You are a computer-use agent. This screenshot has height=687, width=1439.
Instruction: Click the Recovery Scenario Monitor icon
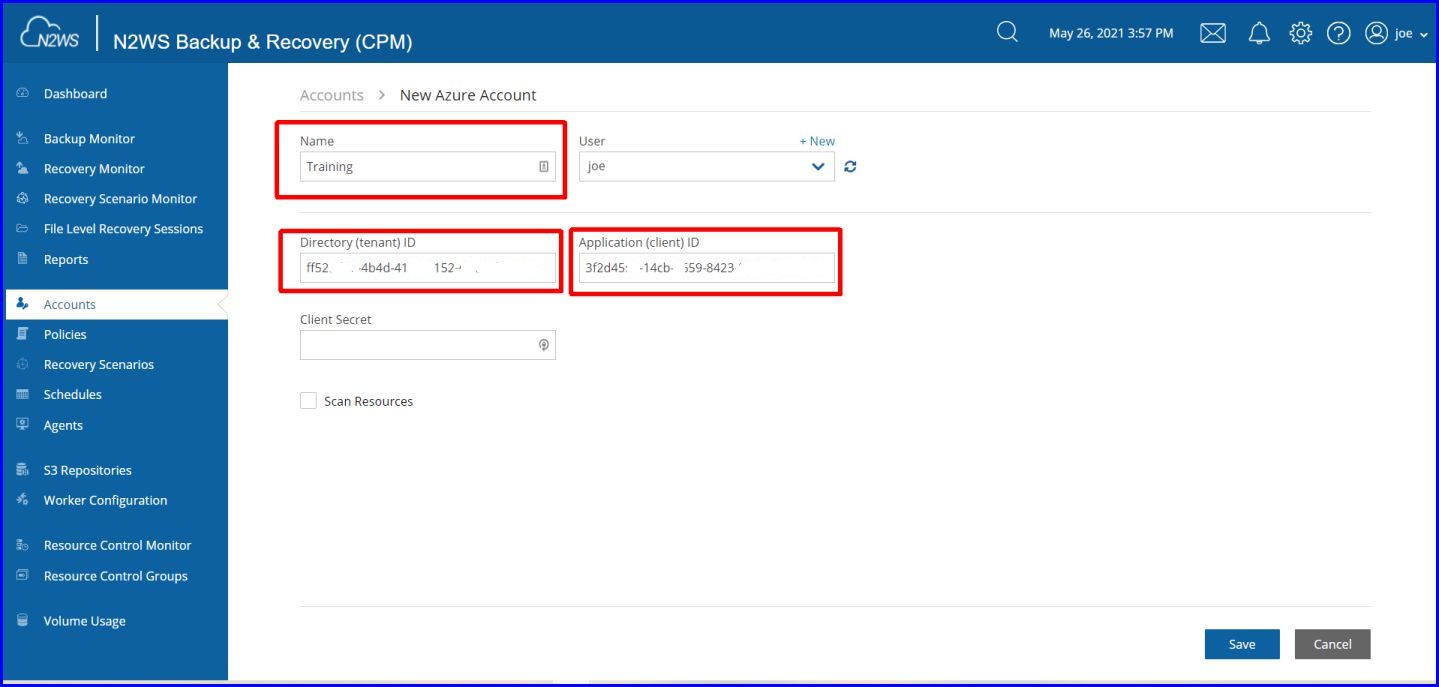pyautogui.click(x=22, y=199)
